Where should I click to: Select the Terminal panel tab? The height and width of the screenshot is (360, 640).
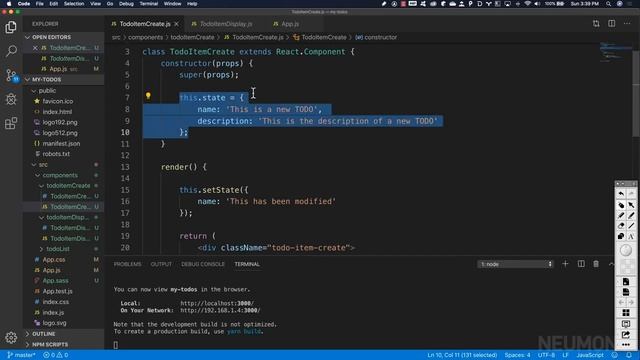(x=247, y=264)
